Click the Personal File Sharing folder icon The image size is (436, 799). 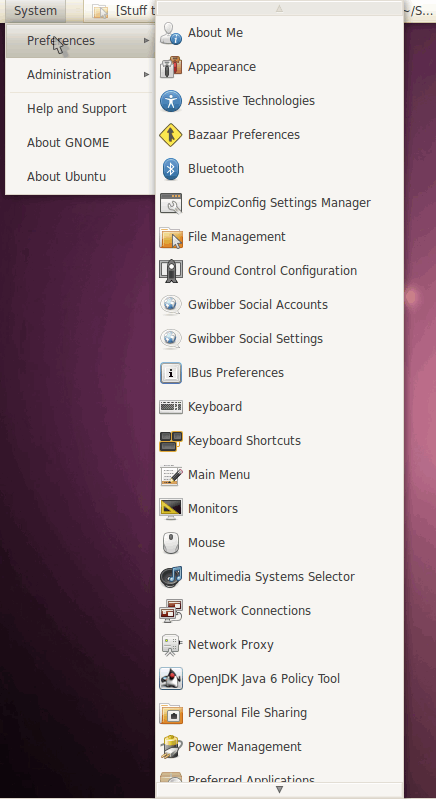coord(171,712)
